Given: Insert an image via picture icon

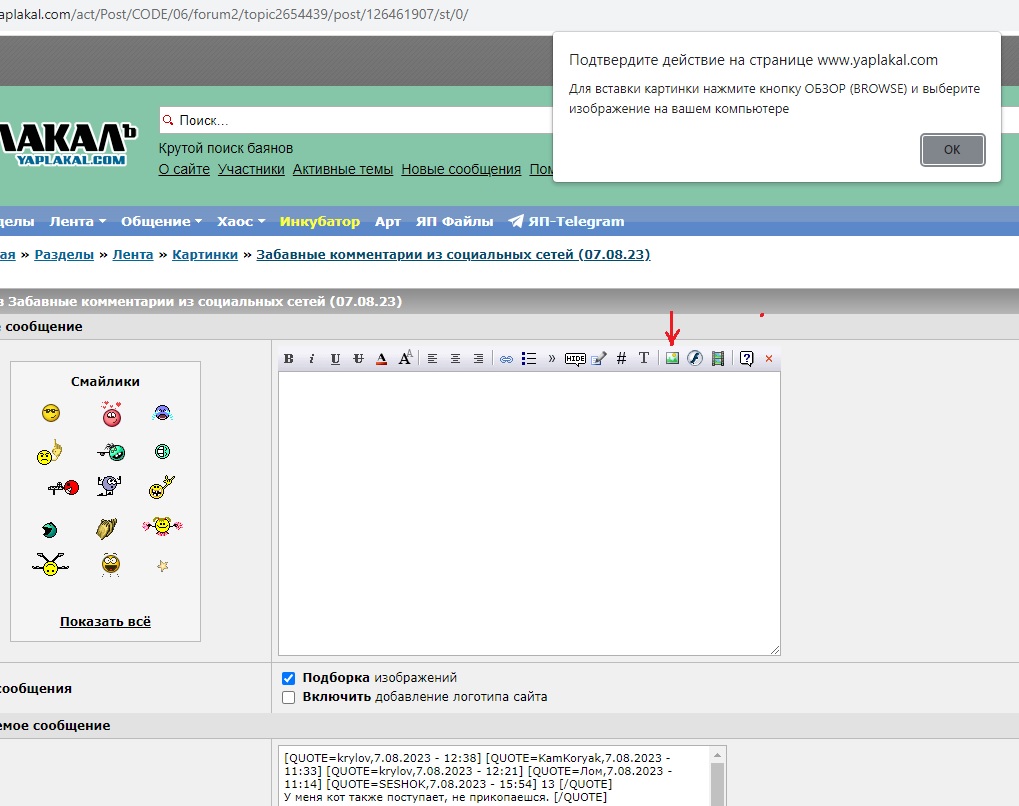Looking at the screenshot, I should [x=672, y=358].
